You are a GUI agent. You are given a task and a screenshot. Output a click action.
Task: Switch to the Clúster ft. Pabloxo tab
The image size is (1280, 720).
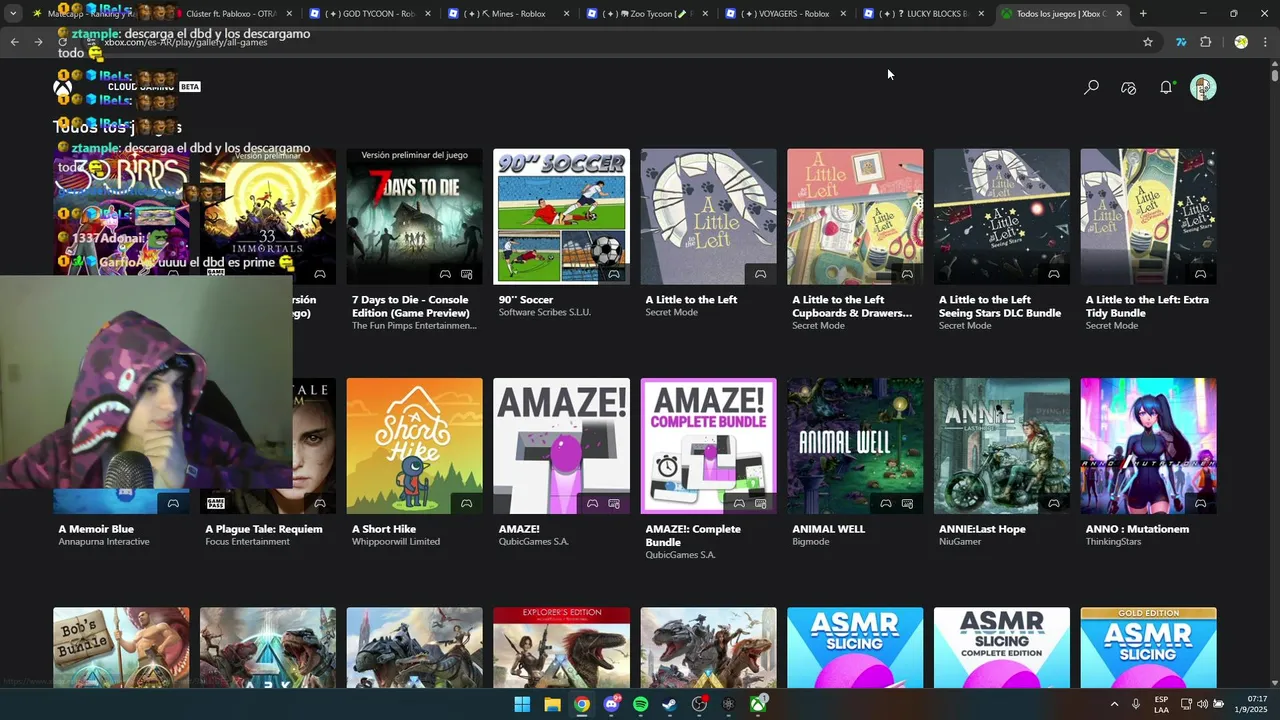(x=230, y=14)
